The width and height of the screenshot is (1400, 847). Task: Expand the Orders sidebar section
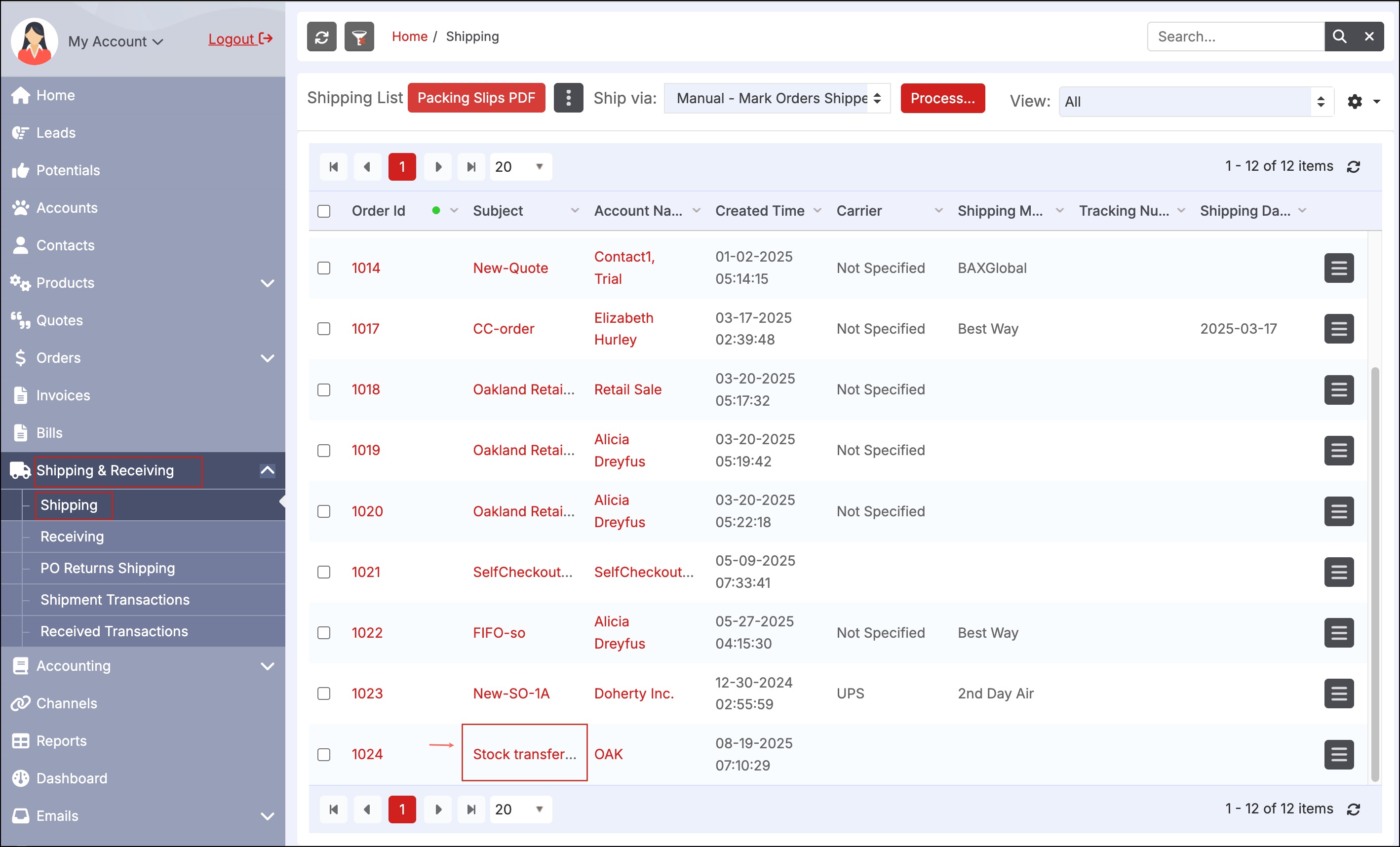tap(267, 358)
